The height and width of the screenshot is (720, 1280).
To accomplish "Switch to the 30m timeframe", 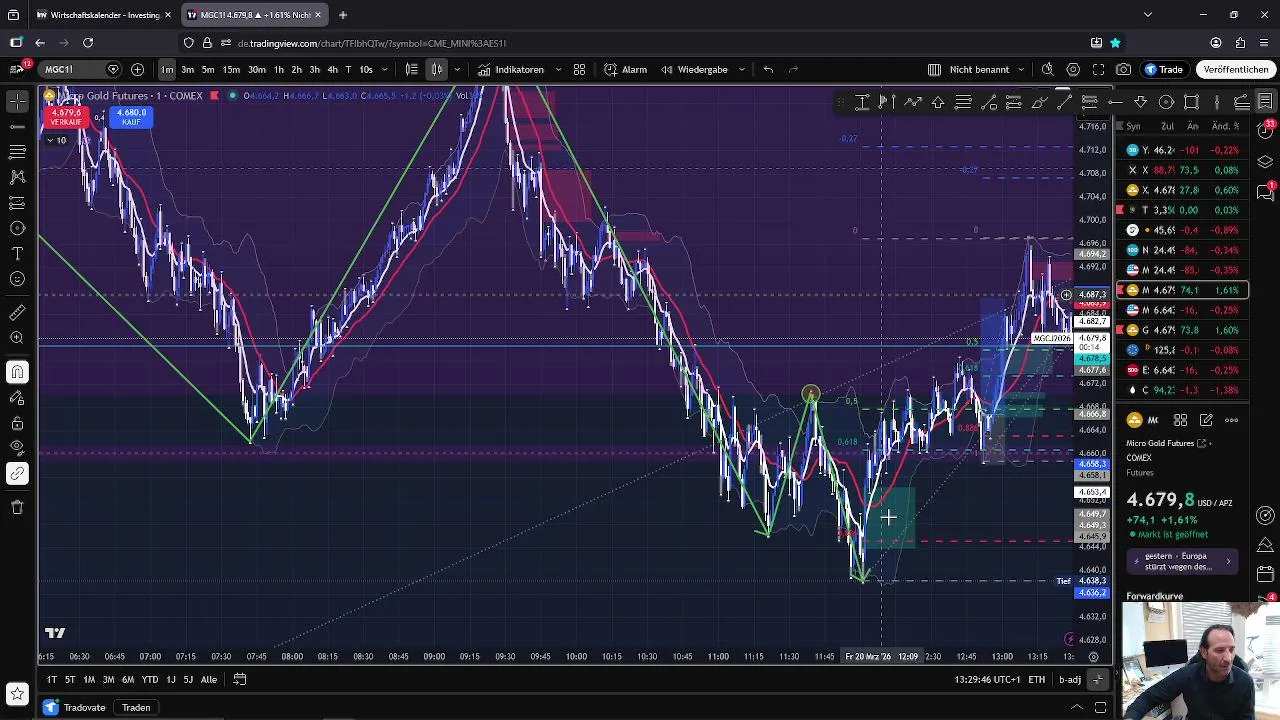I will pos(257,69).
